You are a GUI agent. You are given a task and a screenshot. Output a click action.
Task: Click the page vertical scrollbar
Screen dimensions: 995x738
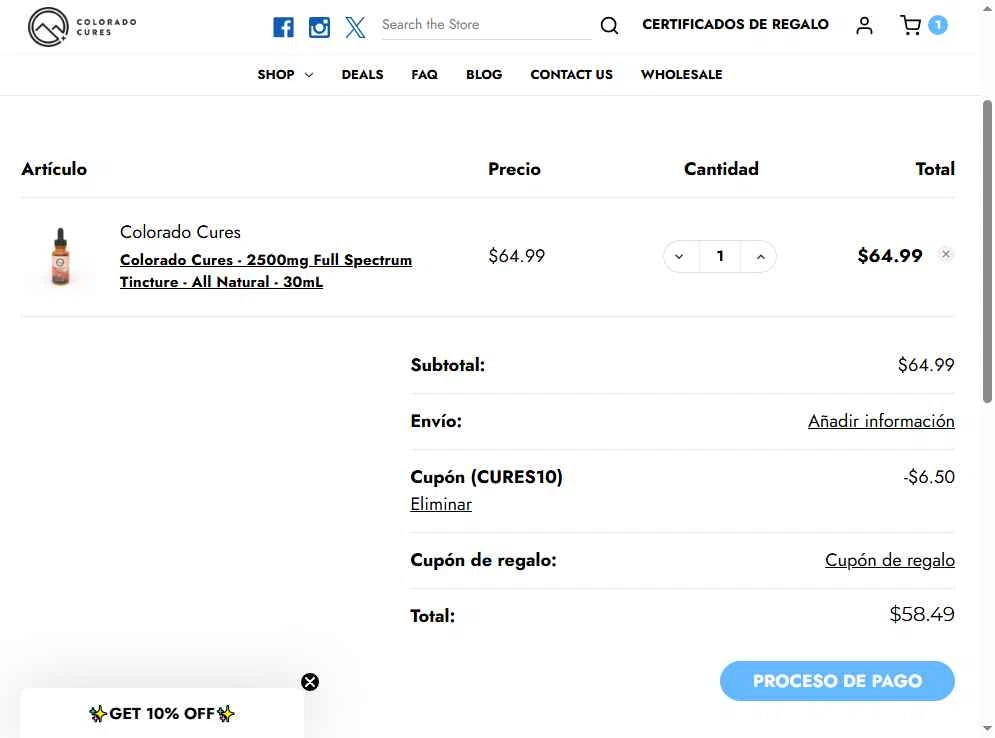987,251
